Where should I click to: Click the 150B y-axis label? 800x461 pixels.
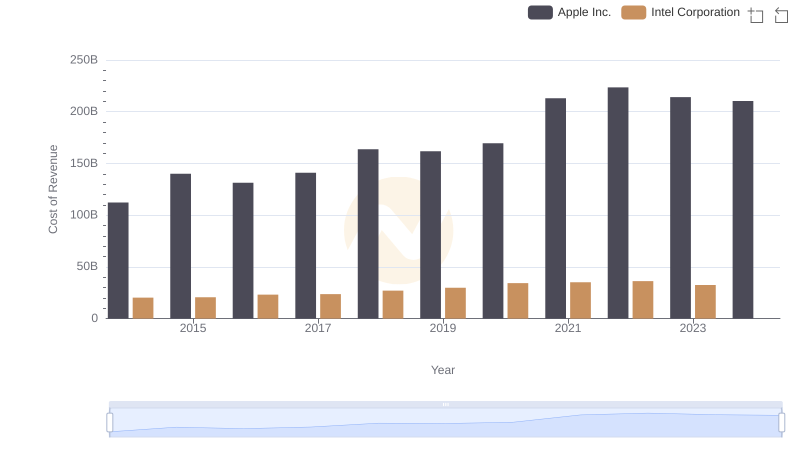pyautogui.click(x=84, y=163)
